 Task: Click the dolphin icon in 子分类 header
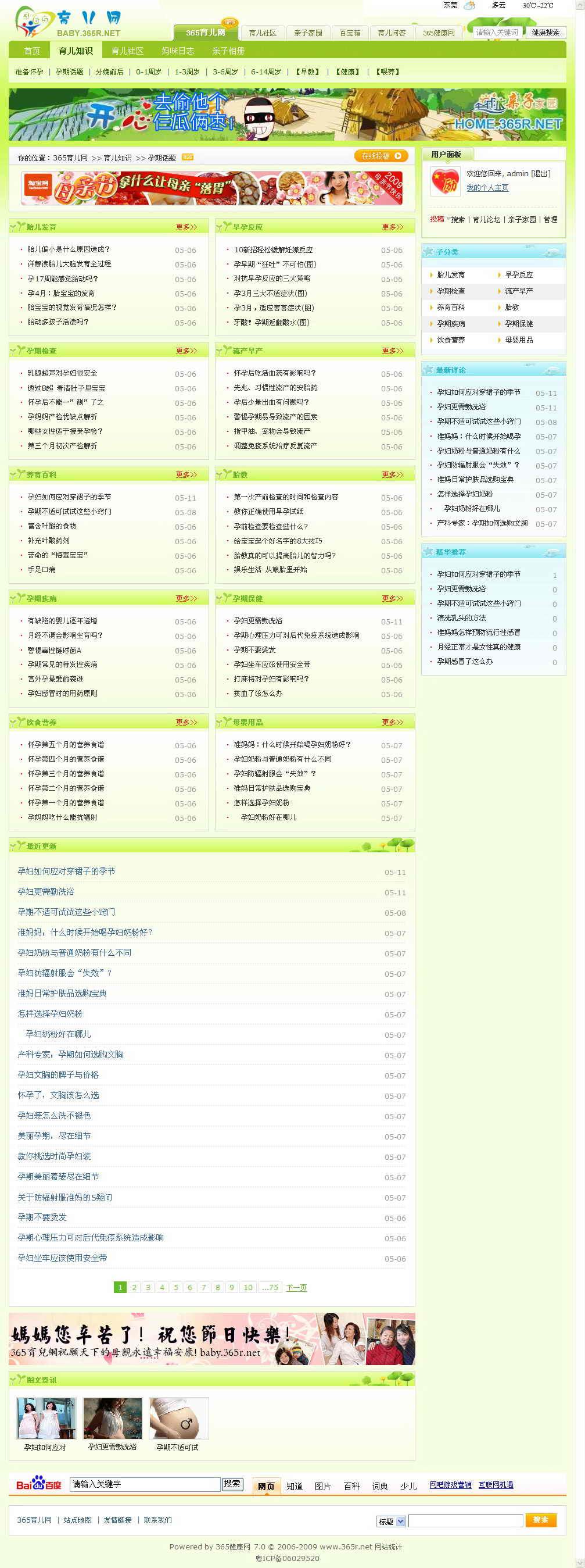(551, 251)
